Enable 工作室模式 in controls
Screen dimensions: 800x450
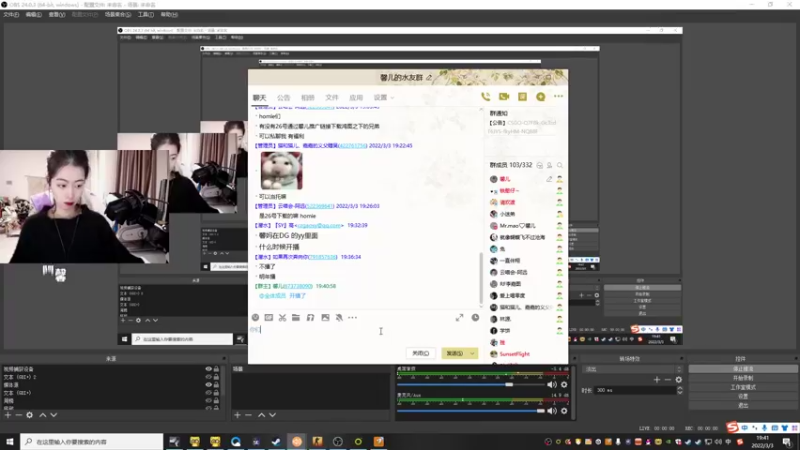743,387
